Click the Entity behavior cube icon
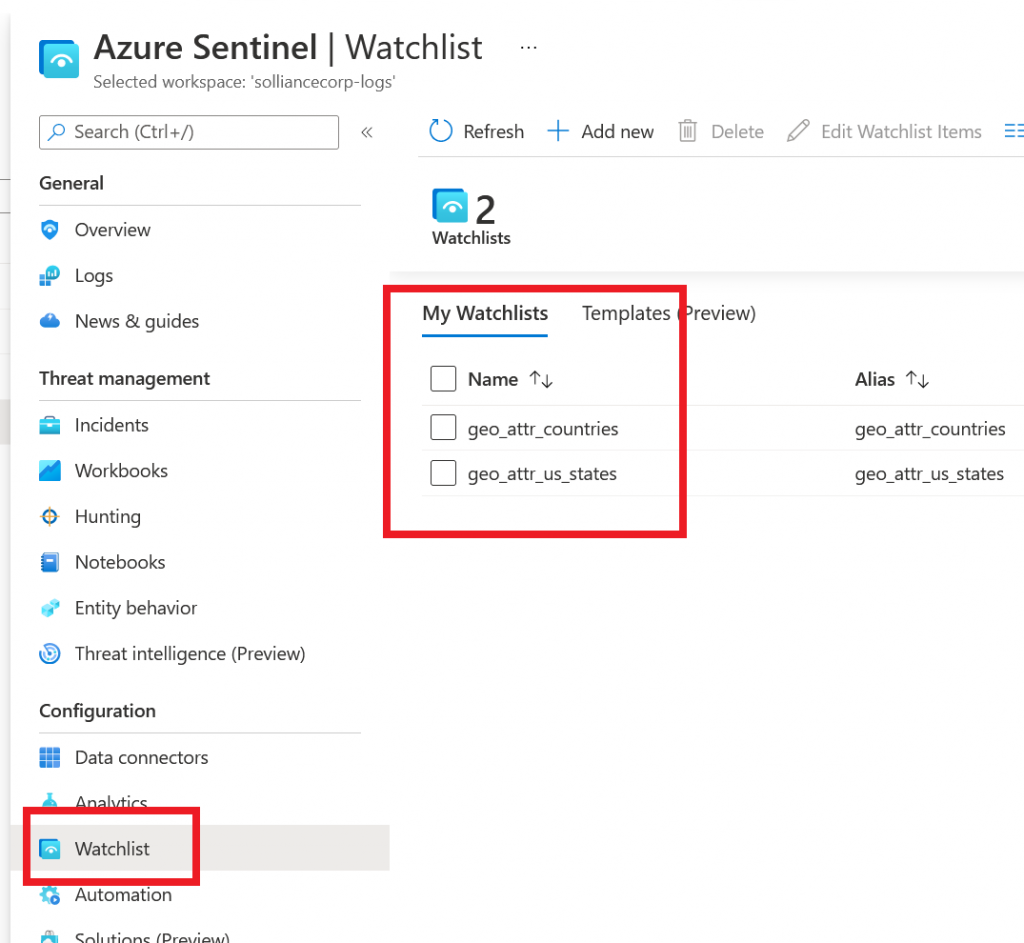Screen dimensions: 1024x943 (x=50, y=608)
